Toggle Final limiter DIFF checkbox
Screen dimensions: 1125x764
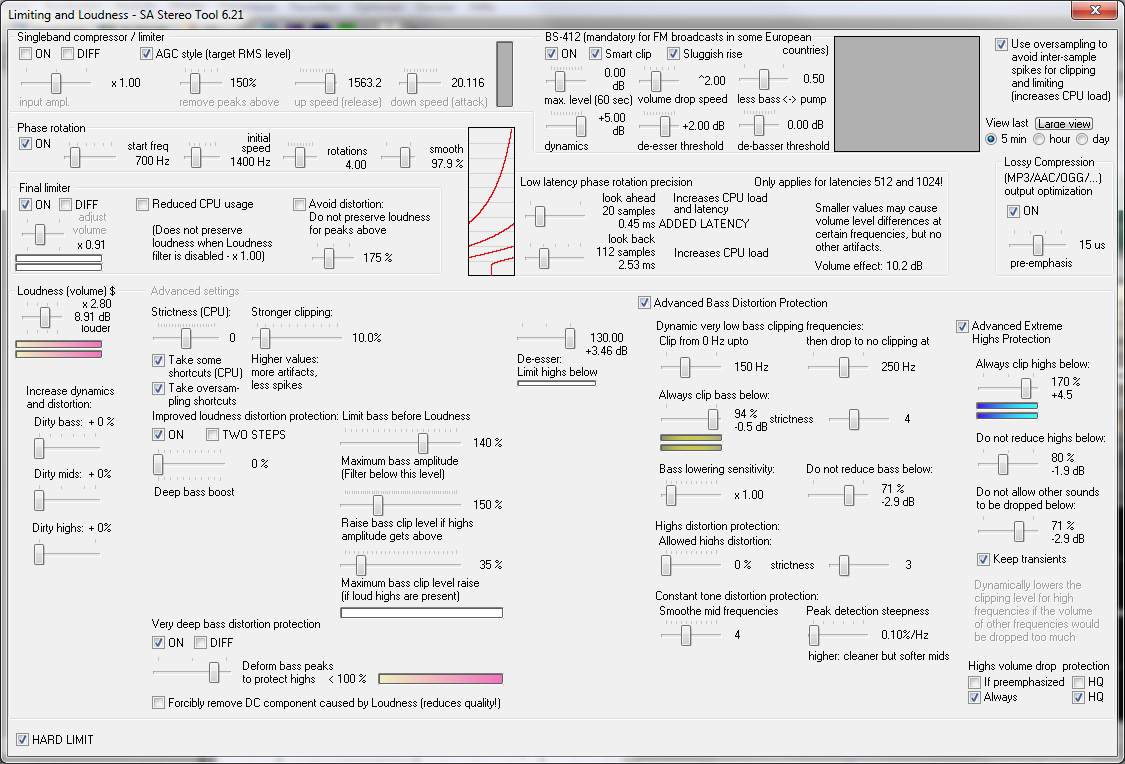point(65,204)
